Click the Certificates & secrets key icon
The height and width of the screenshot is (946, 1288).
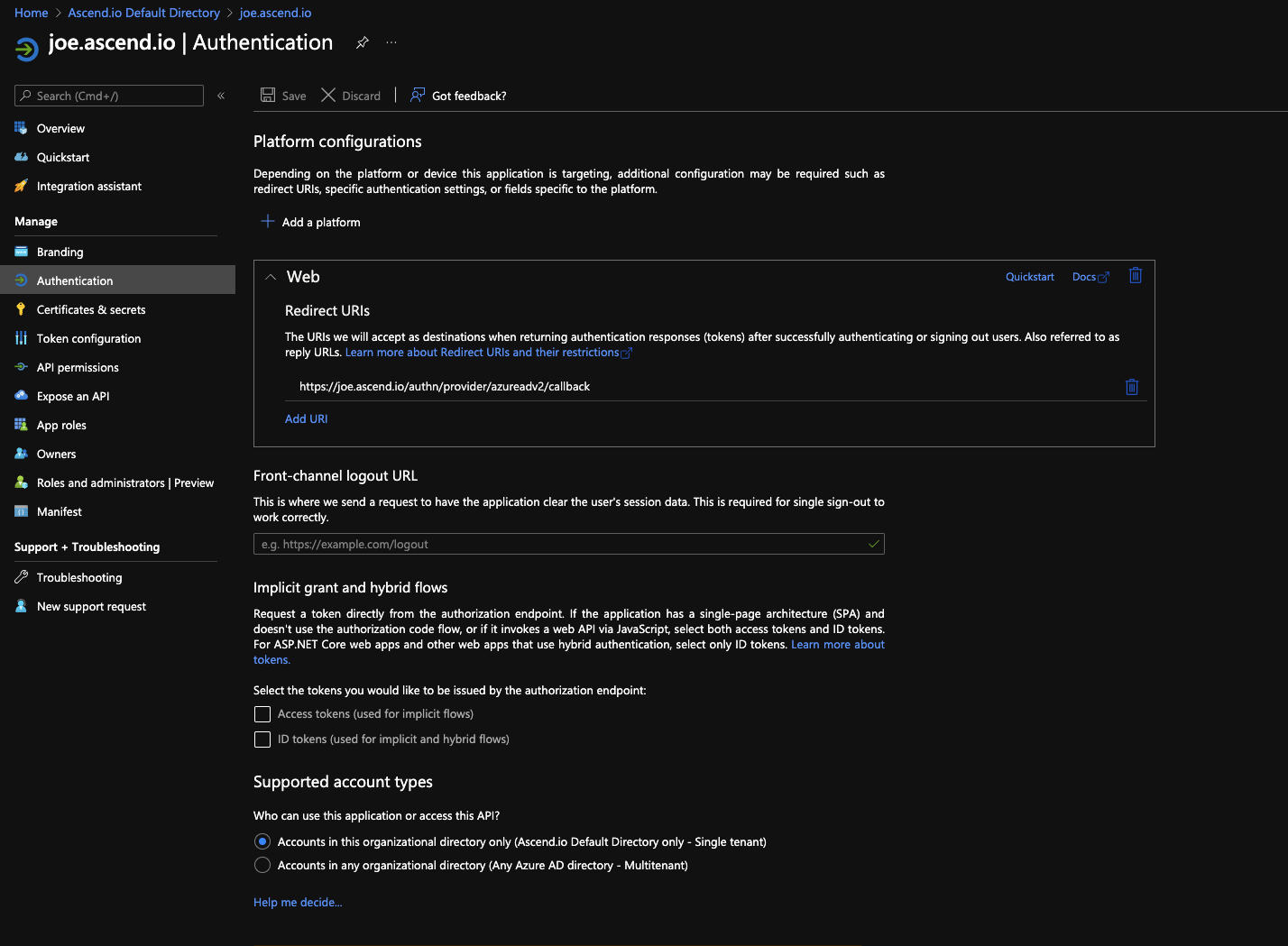coord(21,309)
